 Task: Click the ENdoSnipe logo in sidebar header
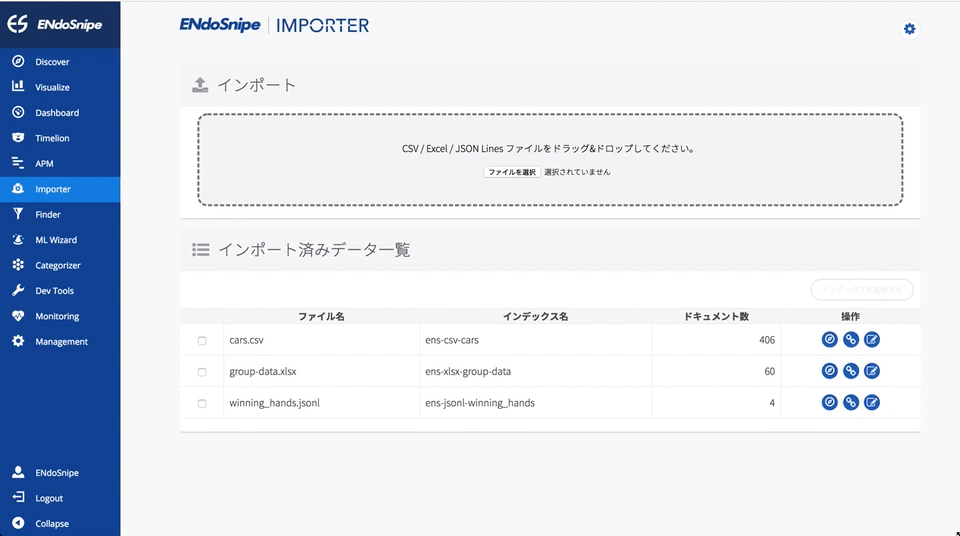55,24
